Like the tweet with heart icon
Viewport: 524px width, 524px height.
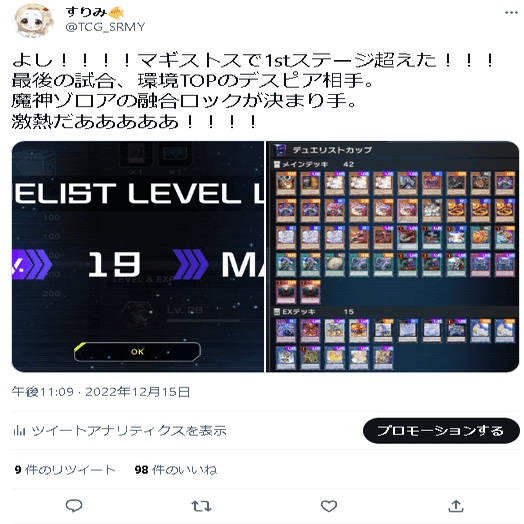pyautogui.click(x=329, y=506)
